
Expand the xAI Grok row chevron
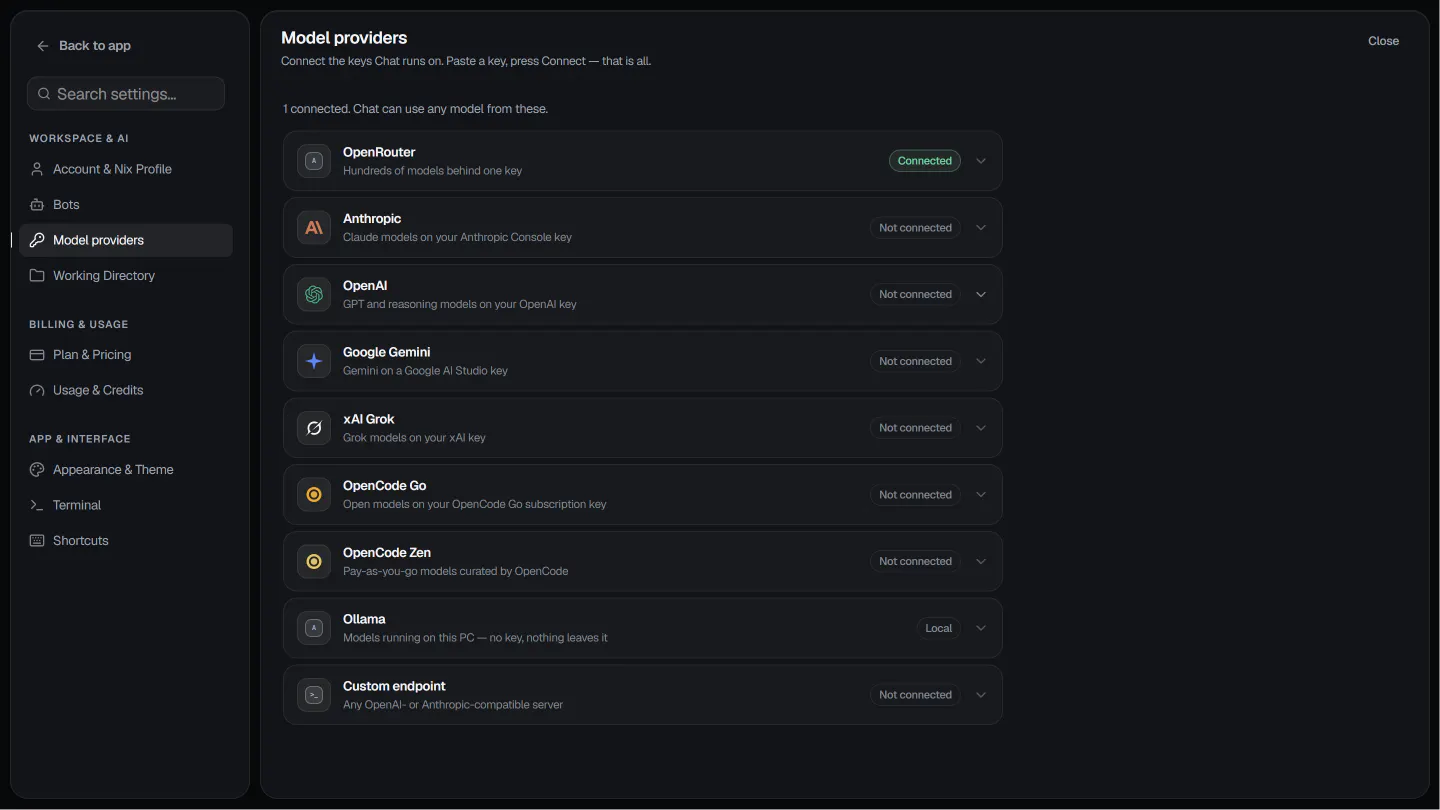[x=981, y=428]
